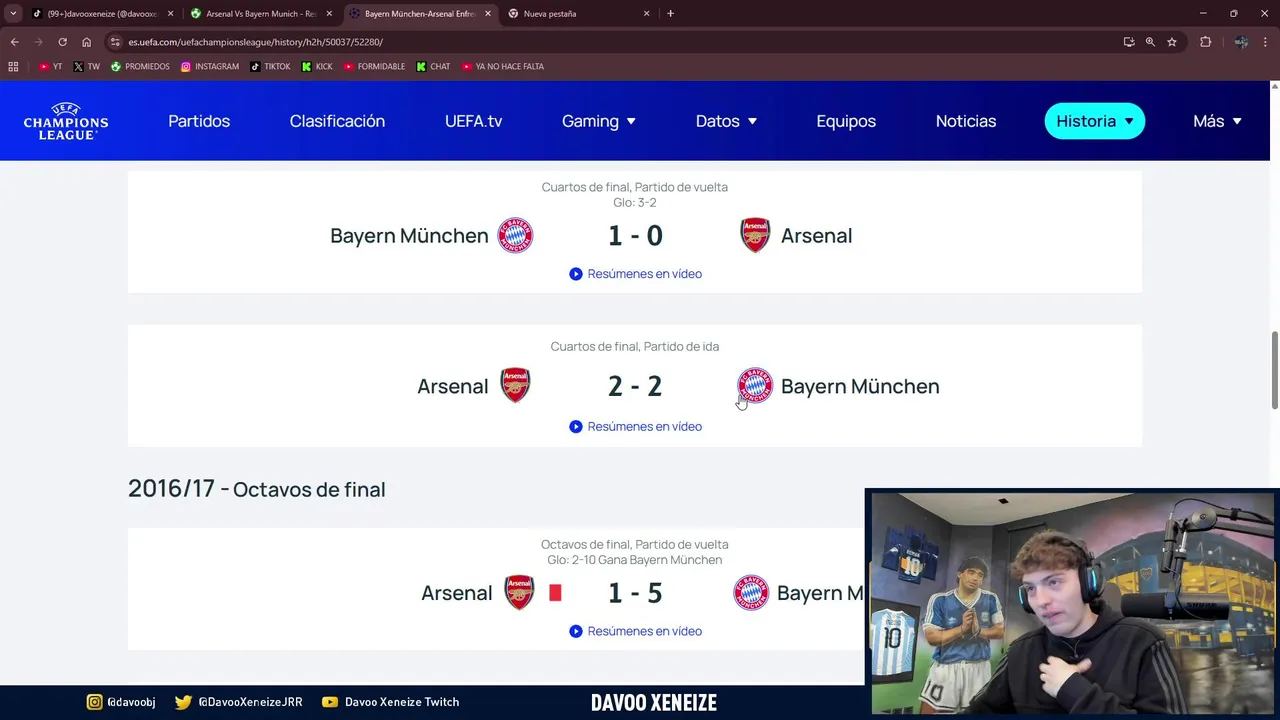
Task: Click the Arsenal crest in the 2-2 match
Action: pyautogui.click(x=515, y=386)
